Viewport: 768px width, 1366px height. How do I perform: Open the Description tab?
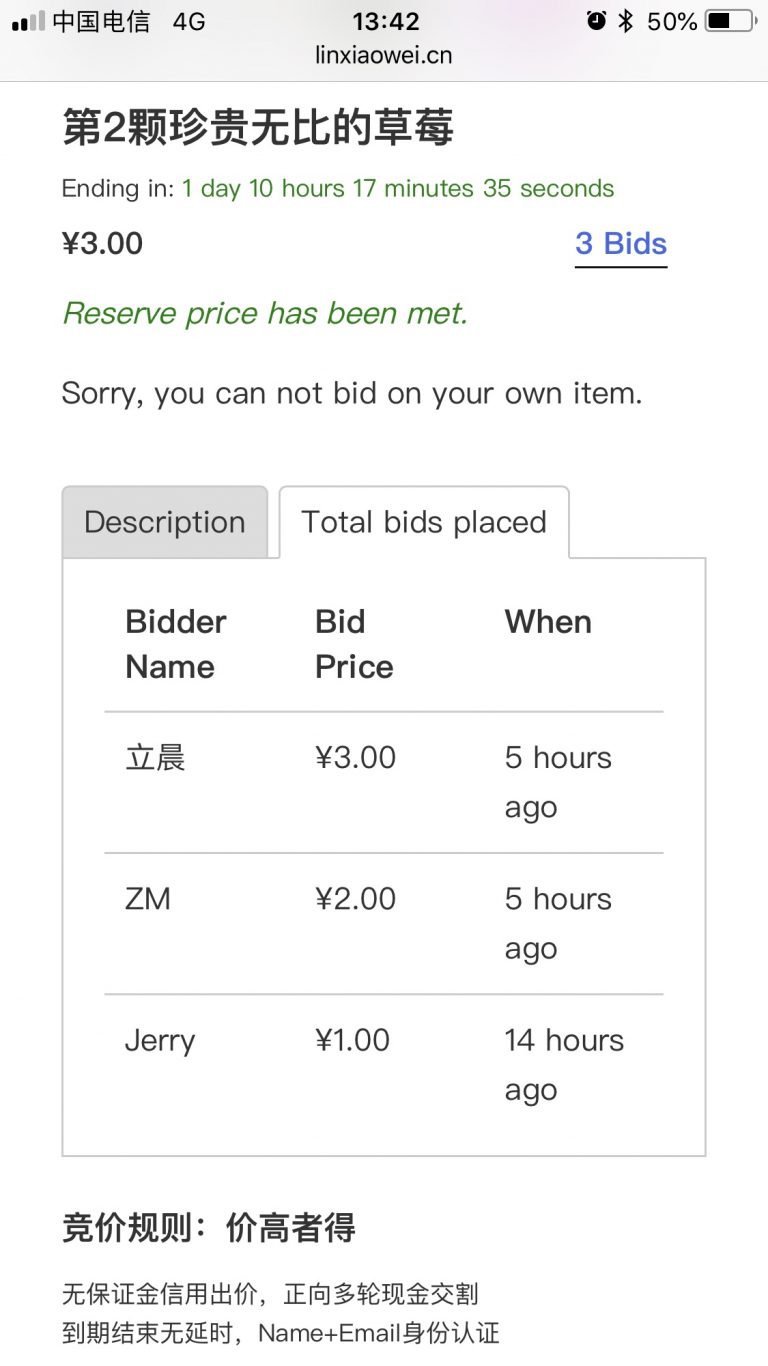[165, 522]
